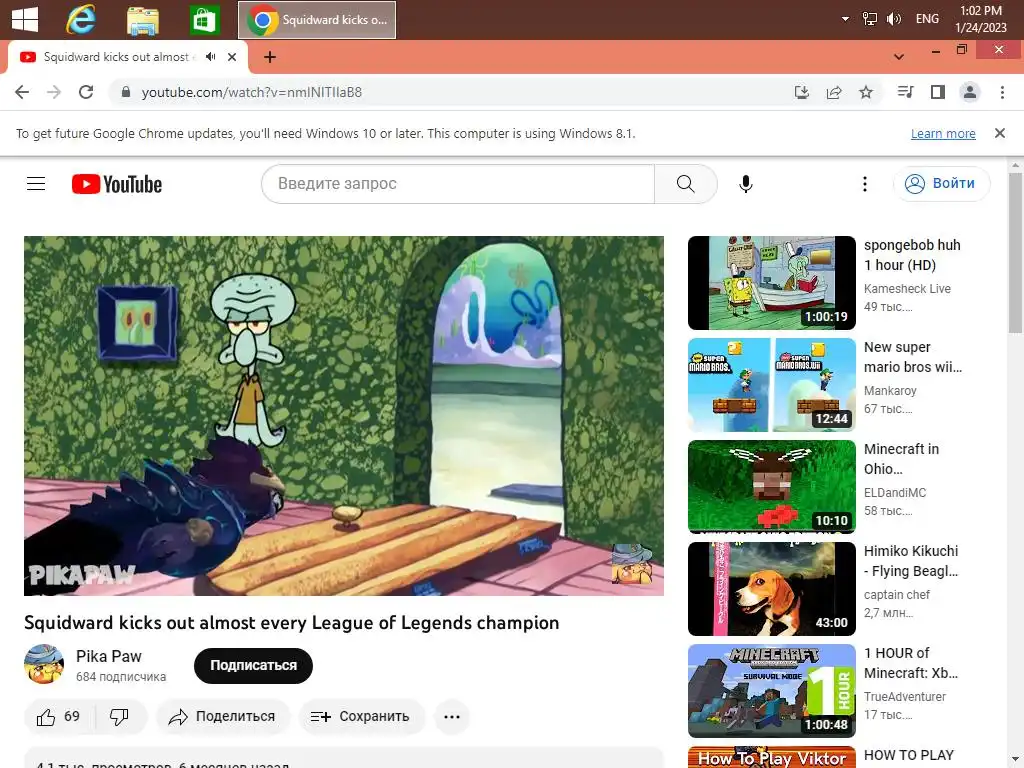Image resolution: width=1024 pixels, height=768 pixels.
Task: Focus the address bar with YouTube URL
Action: coord(451,92)
